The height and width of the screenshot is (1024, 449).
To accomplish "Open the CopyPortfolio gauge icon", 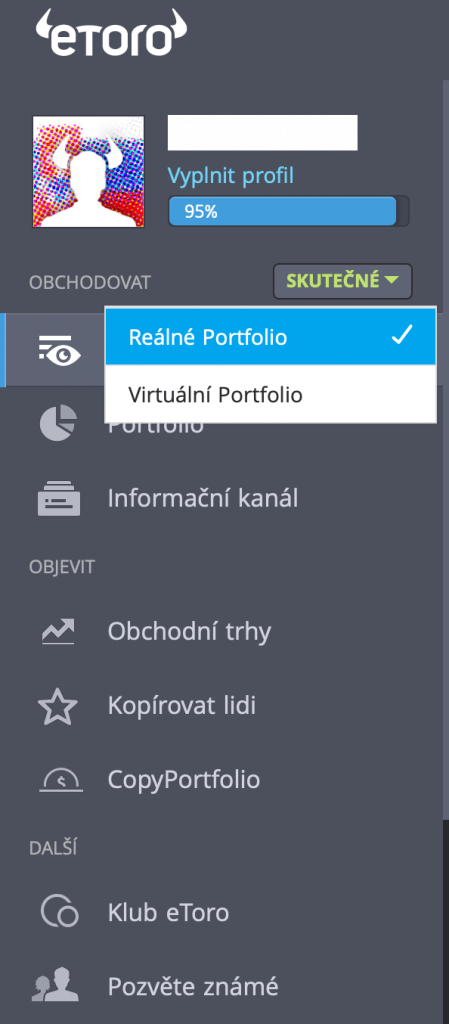I will tap(61, 780).
